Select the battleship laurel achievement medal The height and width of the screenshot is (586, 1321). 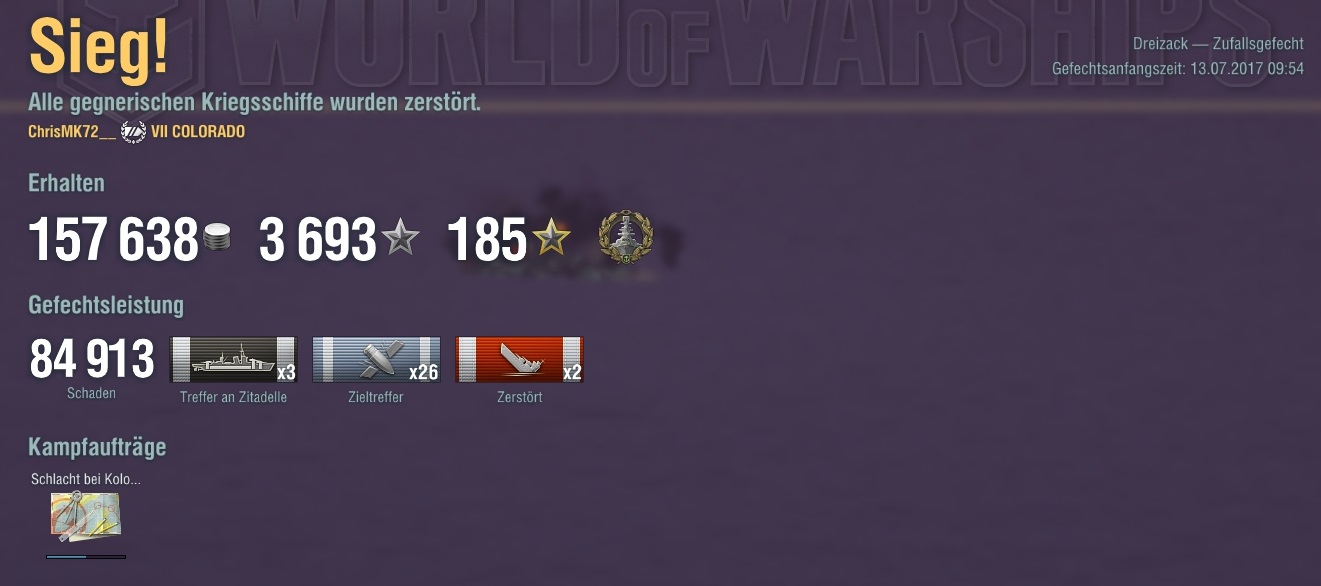click(x=625, y=237)
